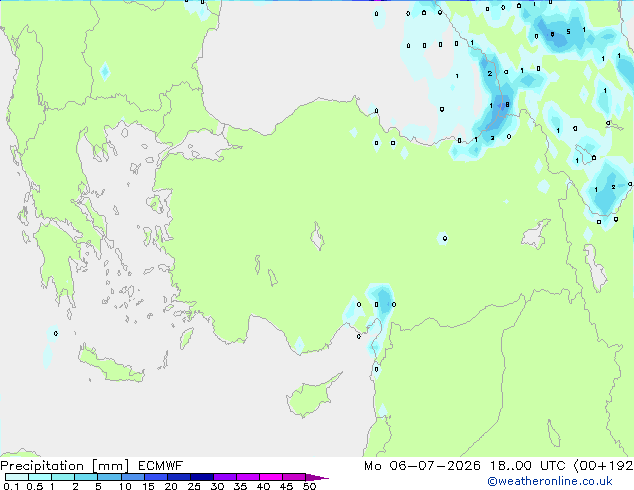Click the legend label '50'
Screen dimensions: 634x490
(309, 486)
